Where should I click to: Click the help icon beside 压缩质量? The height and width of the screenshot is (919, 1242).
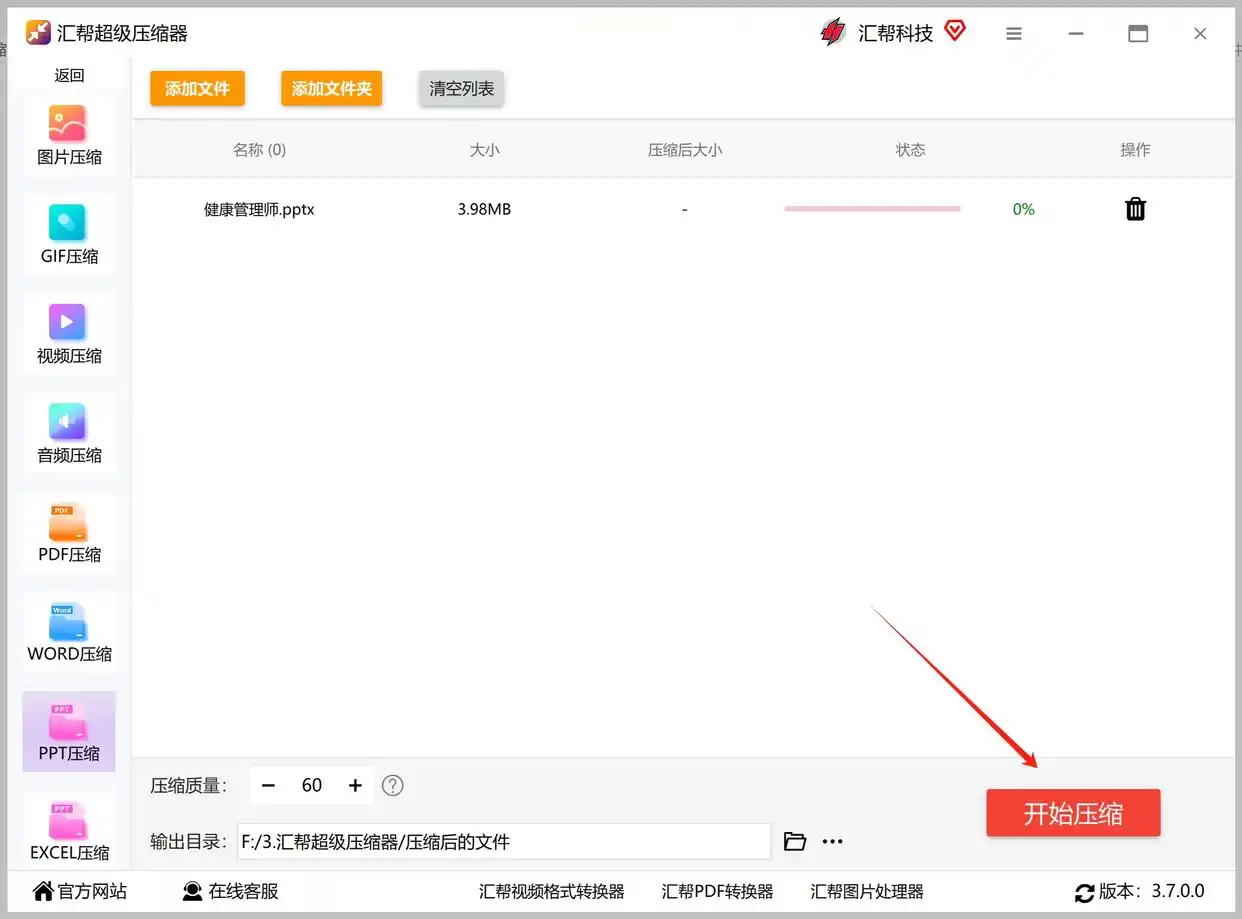coord(393,785)
